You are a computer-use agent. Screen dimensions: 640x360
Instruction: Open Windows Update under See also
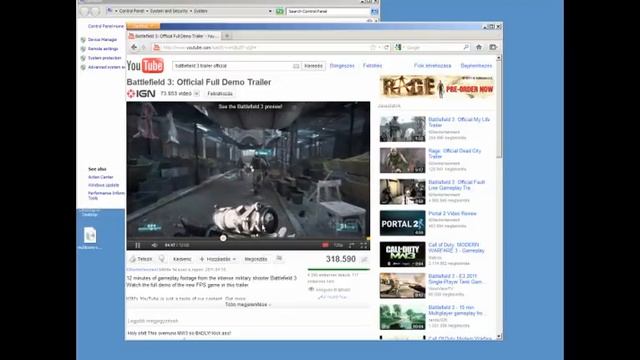pyautogui.click(x=104, y=185)
